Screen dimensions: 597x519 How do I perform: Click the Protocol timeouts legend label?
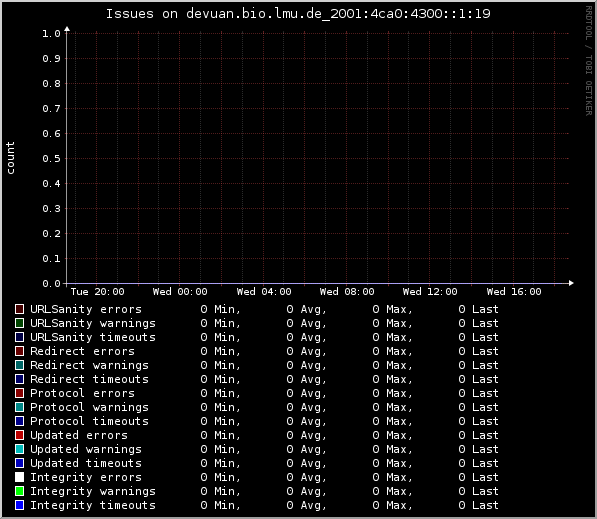(x=89, y=421)
